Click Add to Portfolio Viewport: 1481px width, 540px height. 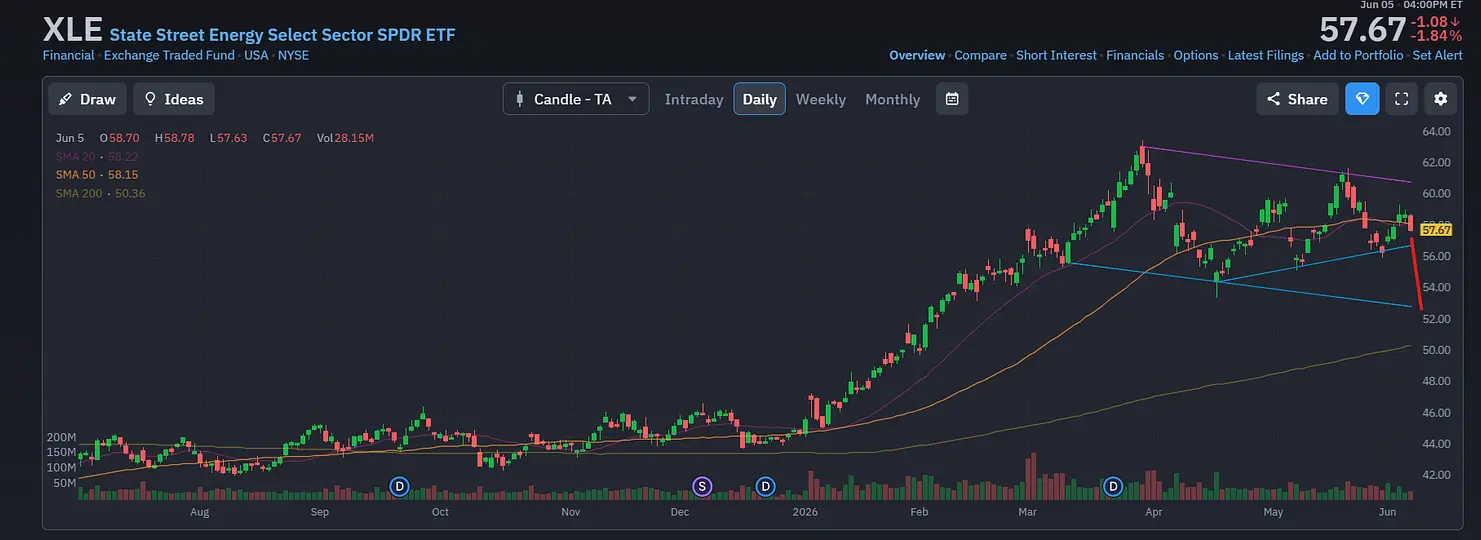pos(1358,55)
